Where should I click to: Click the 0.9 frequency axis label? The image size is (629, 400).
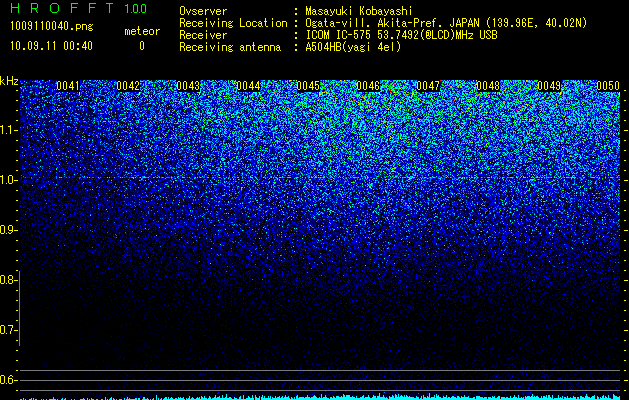[8, 230]
